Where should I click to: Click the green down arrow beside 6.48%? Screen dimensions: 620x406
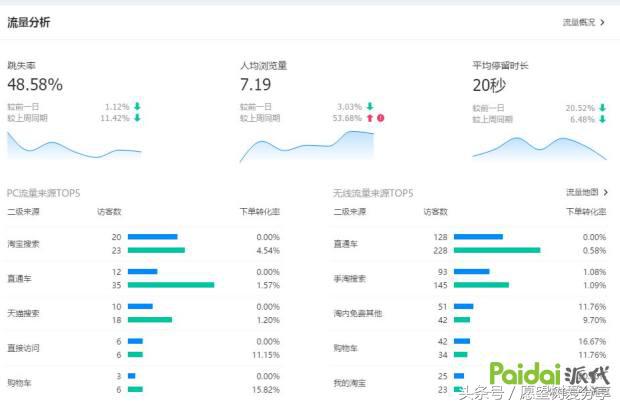602,119
